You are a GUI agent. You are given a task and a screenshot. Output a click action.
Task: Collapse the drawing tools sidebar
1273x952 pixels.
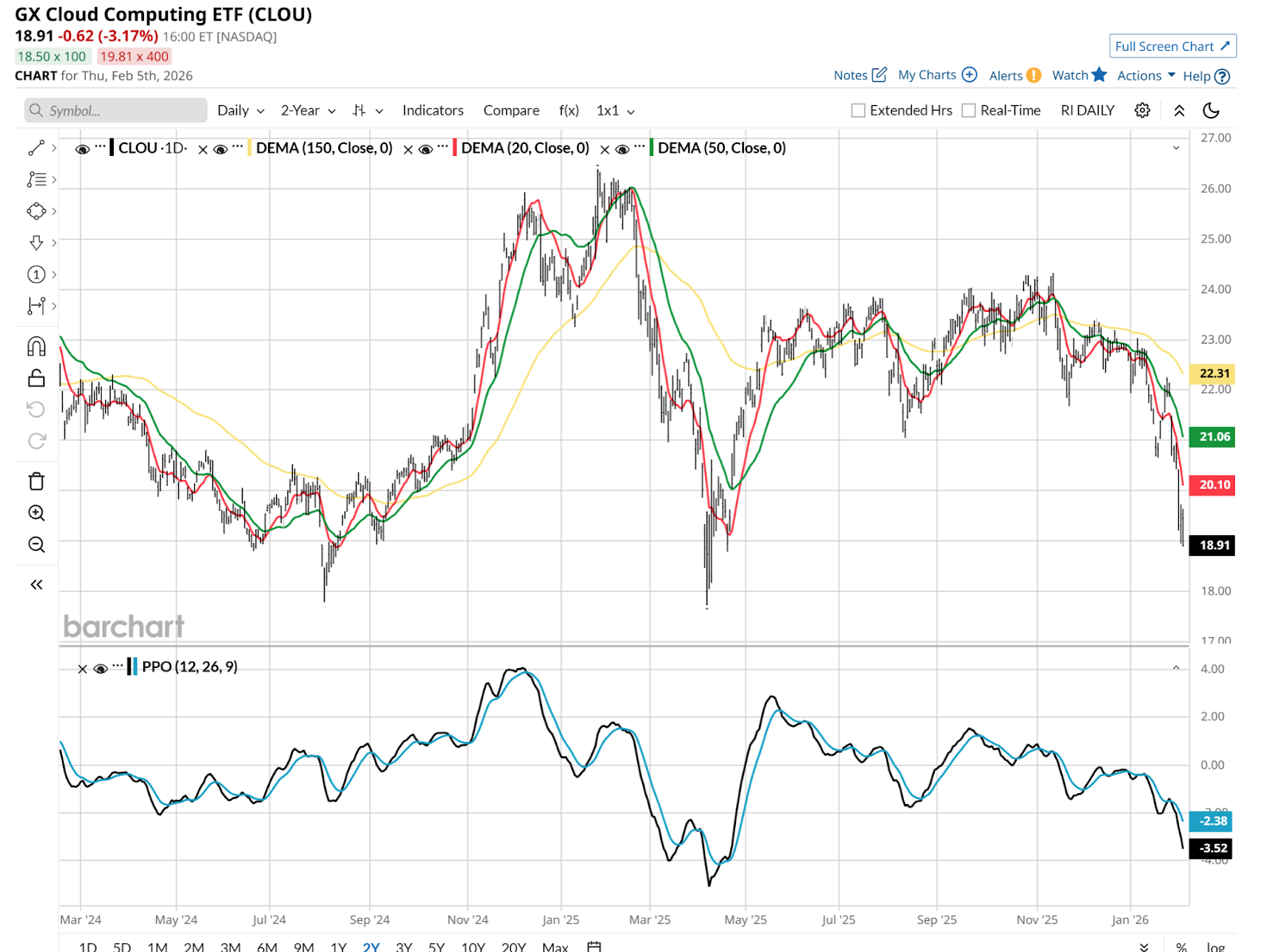click(37, 585)
